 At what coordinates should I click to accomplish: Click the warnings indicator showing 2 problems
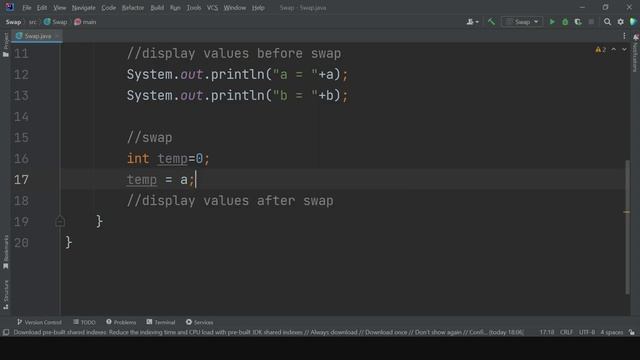point(600,50)
